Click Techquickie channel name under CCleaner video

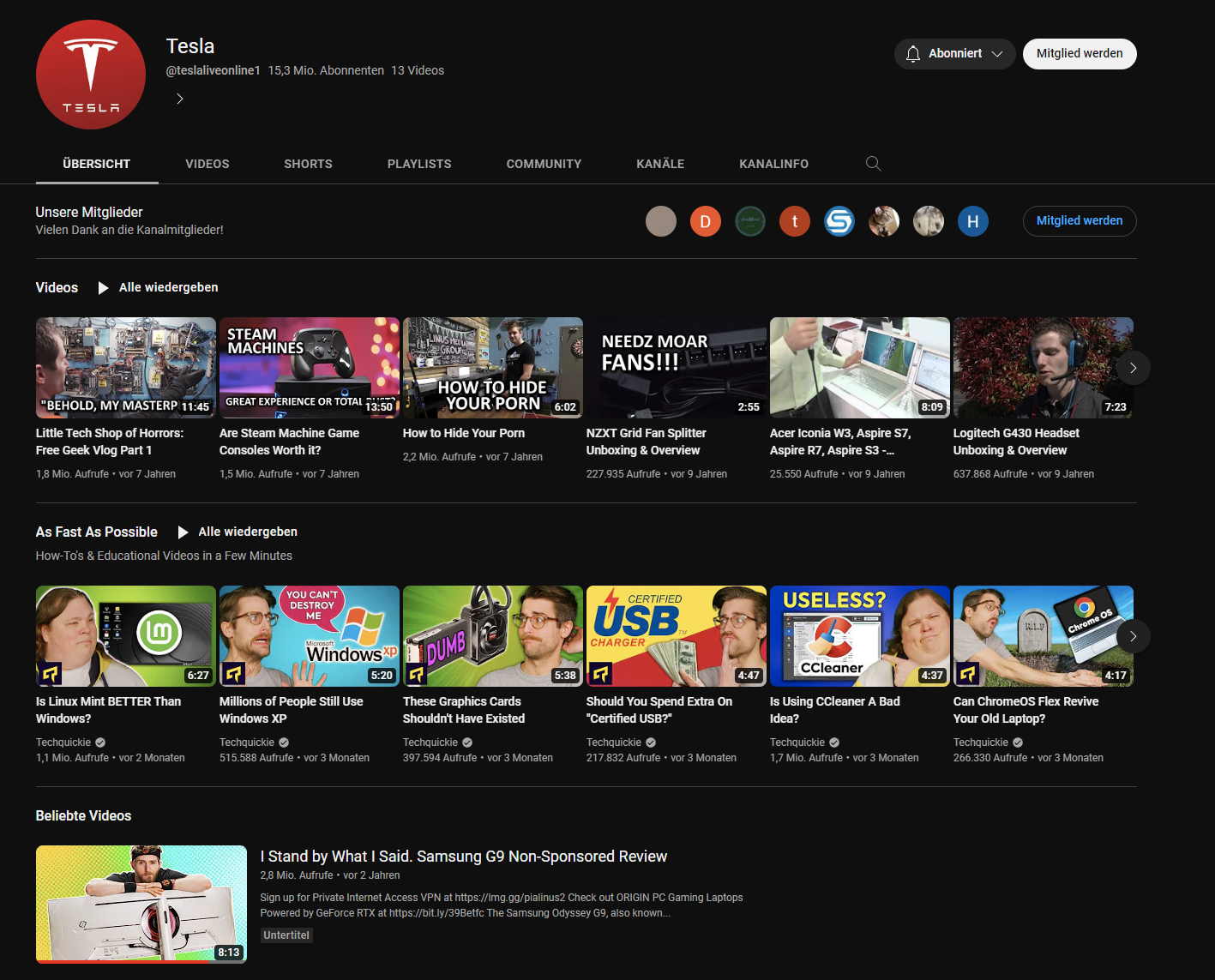tap(797, 743)
